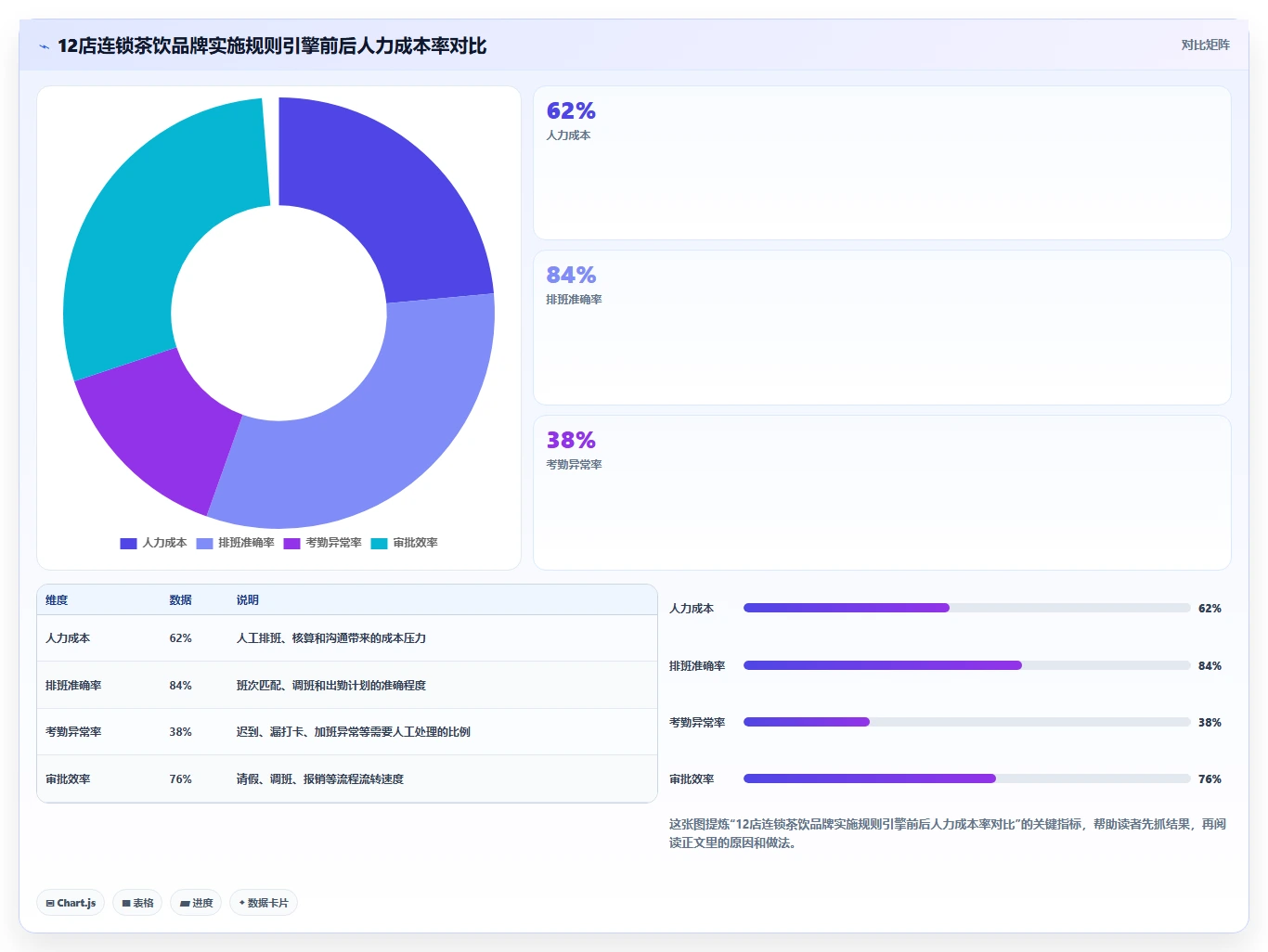Click the 进度 tag icon
Image resolution: width=1268 pixels, height=952 pixels.
tap(185, 903)
